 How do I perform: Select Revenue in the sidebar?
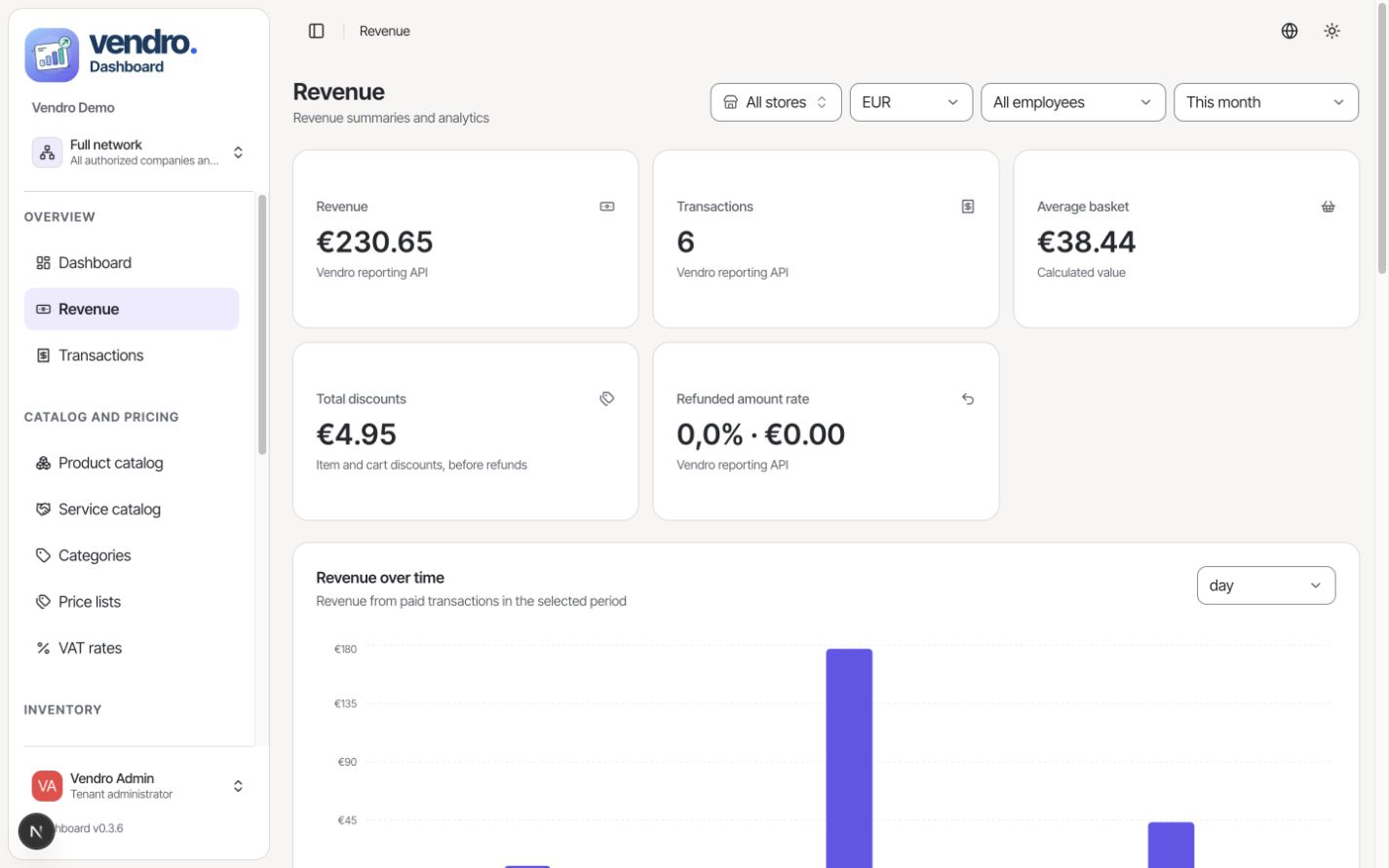[132, 309]
